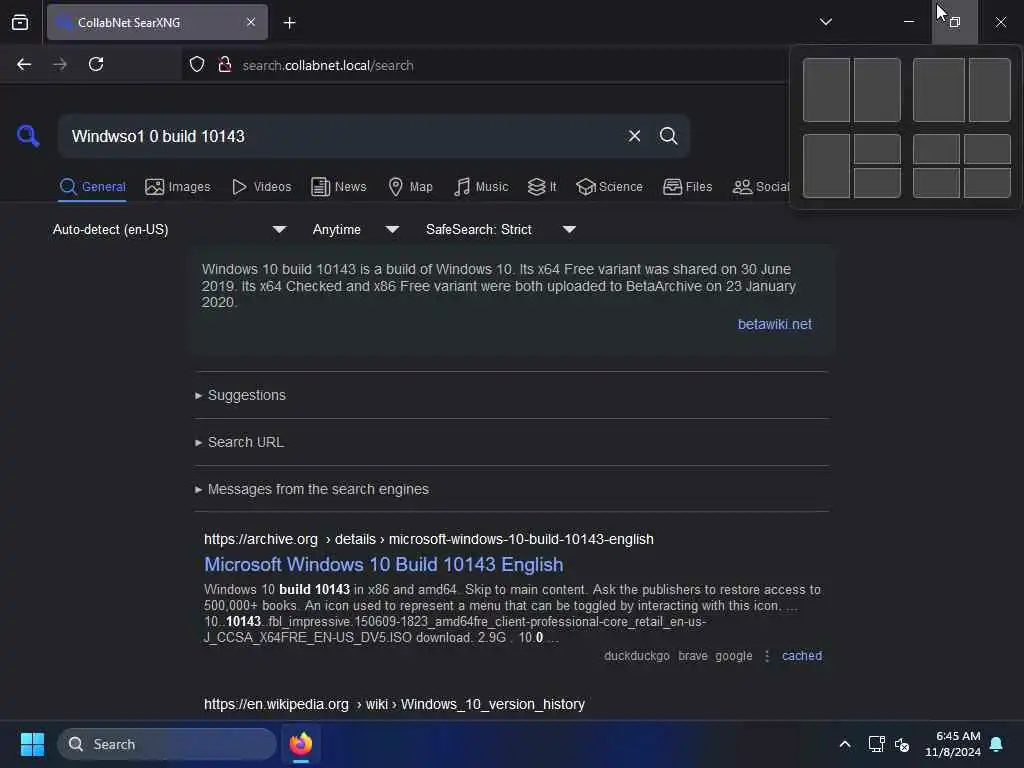Switch to the Images tab

(178, 187)
